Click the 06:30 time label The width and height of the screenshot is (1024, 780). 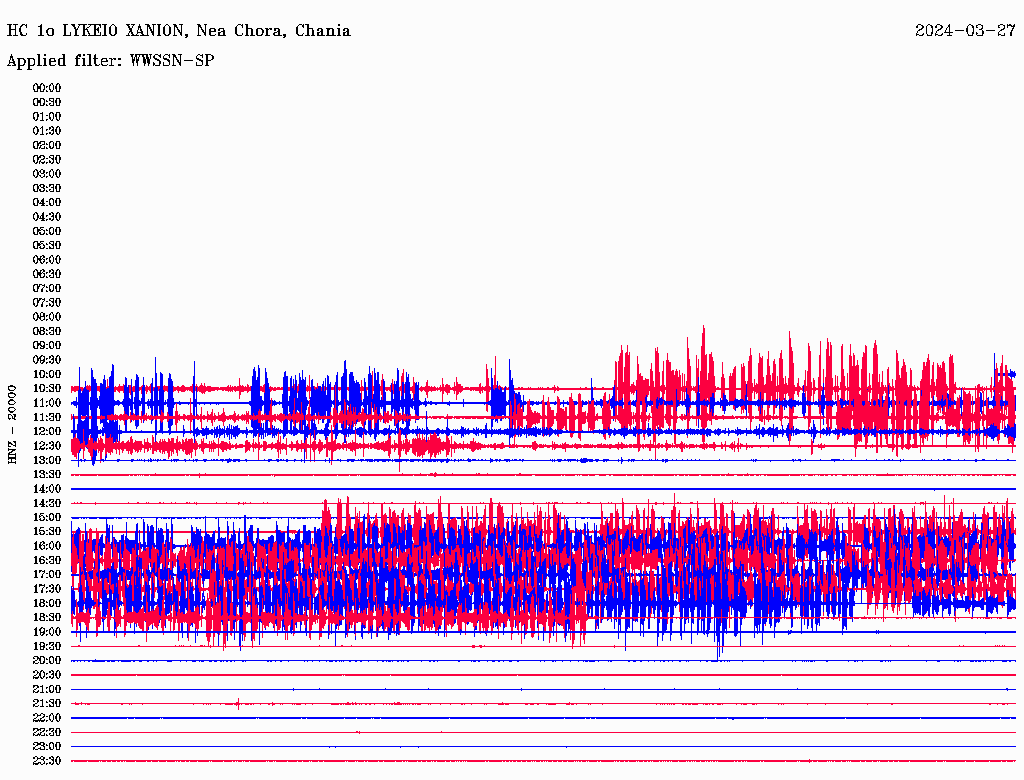coord(47,273)
